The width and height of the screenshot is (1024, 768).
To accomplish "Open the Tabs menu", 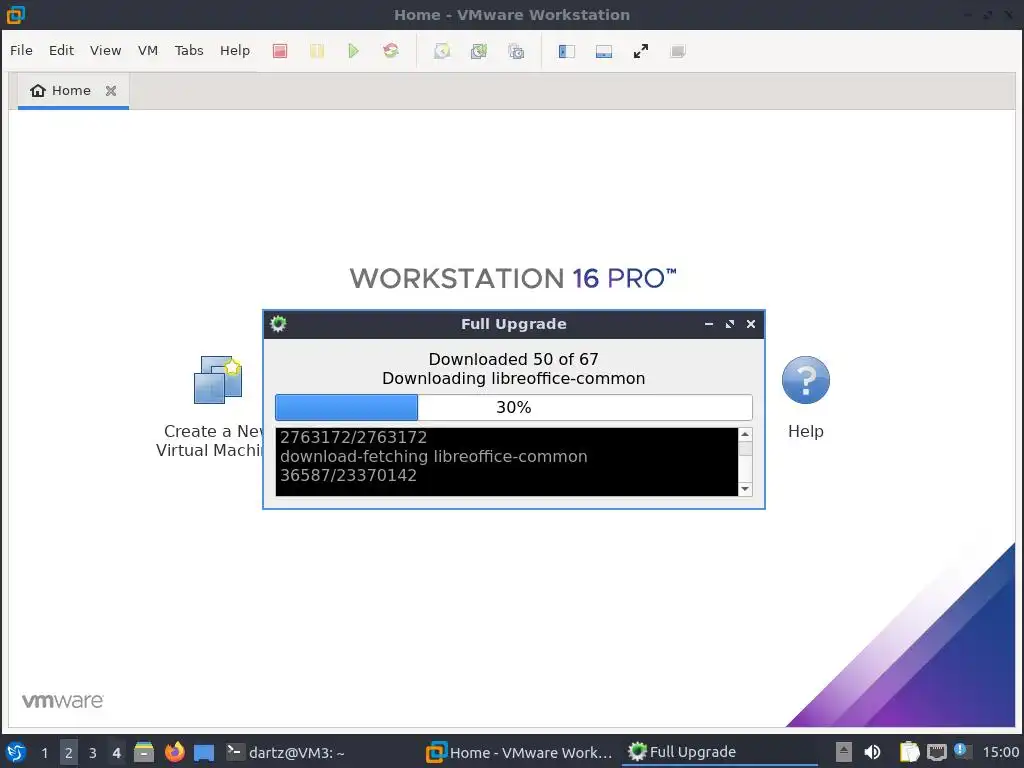I will (189, 50).
